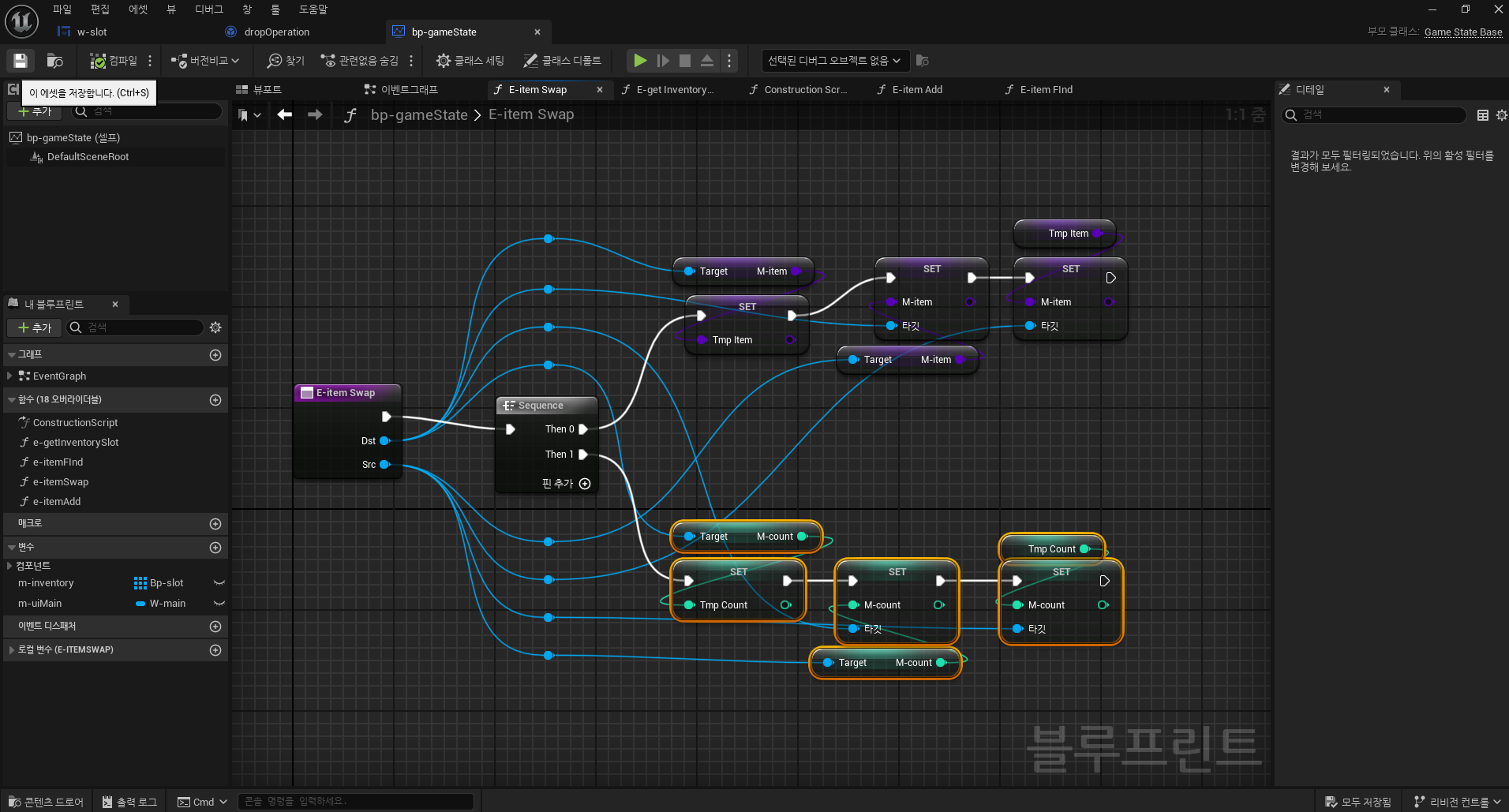
Task: Open the E-item Add graph tab
Action: [x=909, y=90]
